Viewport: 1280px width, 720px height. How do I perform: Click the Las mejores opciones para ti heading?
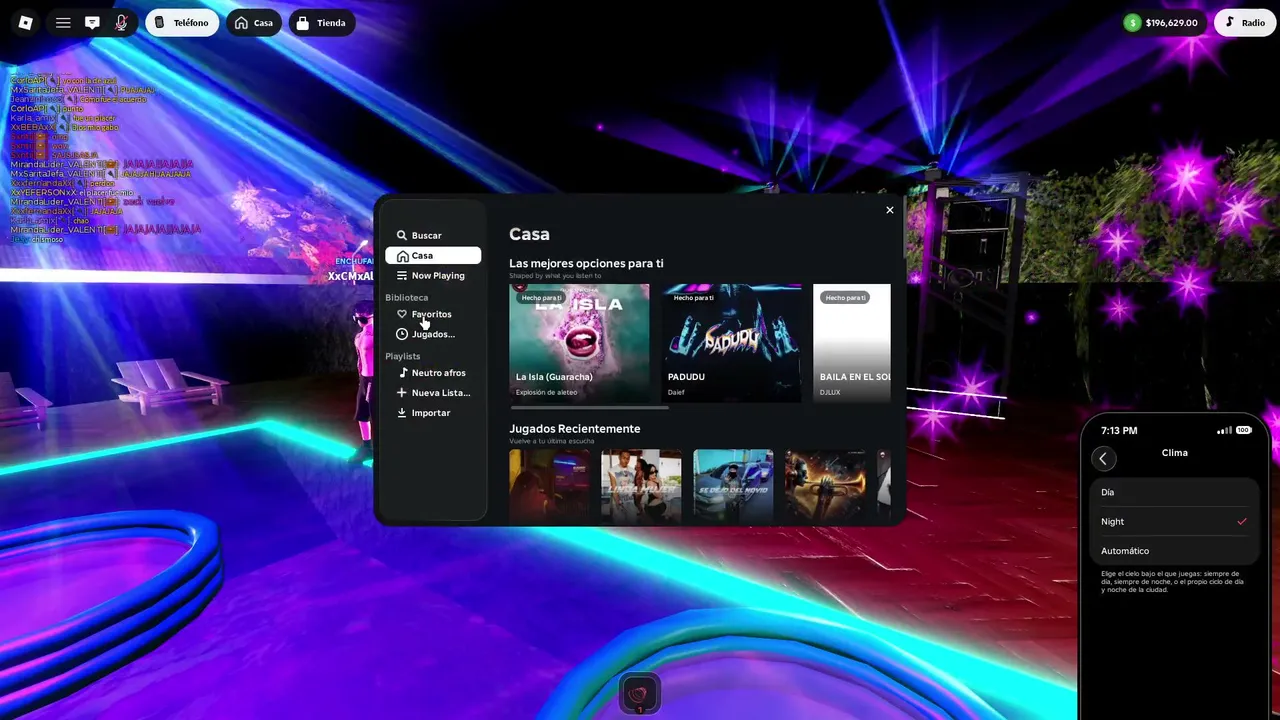(x=586, y=264)
